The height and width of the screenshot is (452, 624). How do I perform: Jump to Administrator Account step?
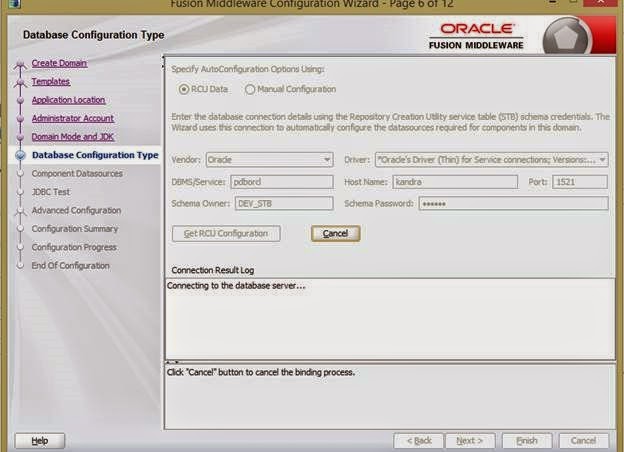(x=73, y=118)
